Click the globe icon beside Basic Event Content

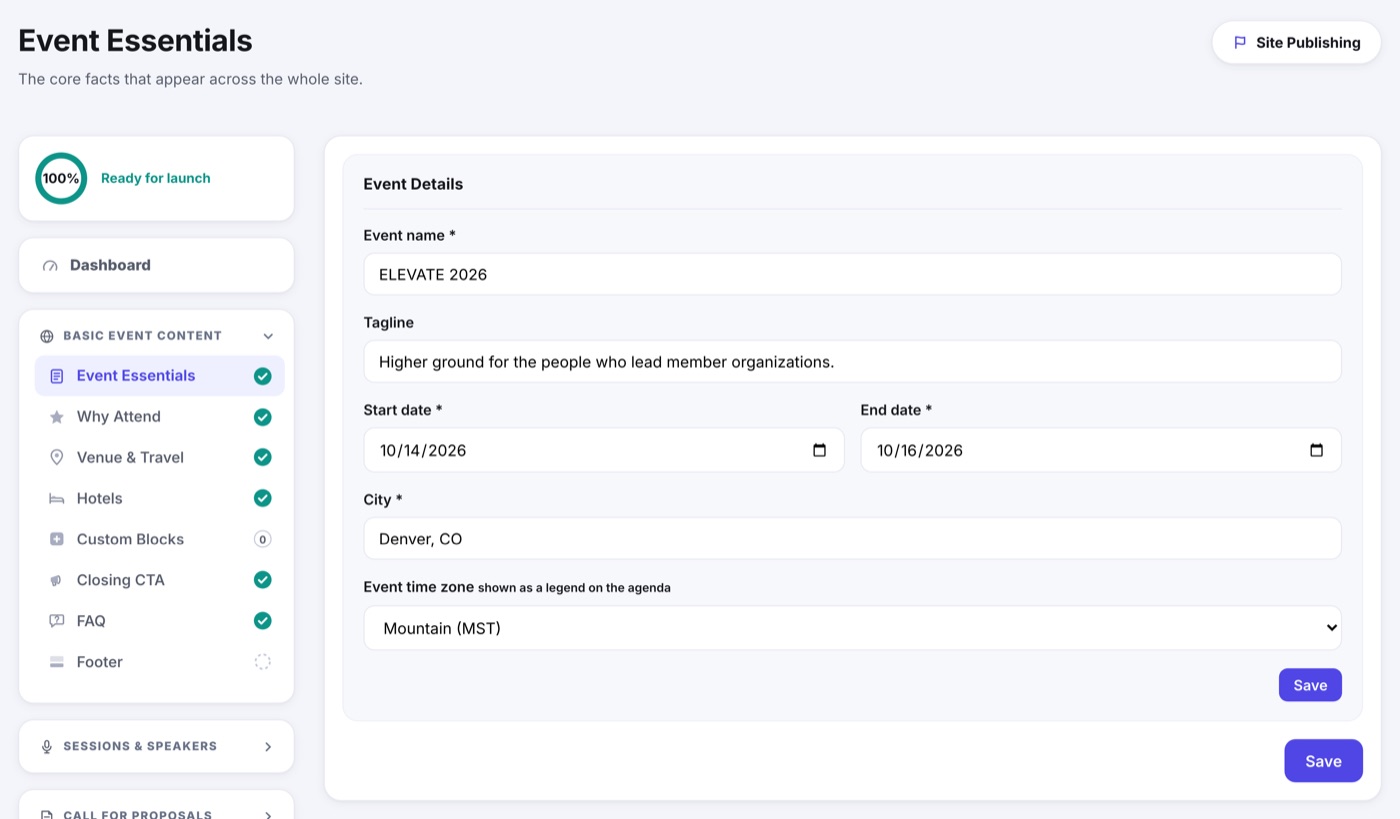tap(47, 336)
